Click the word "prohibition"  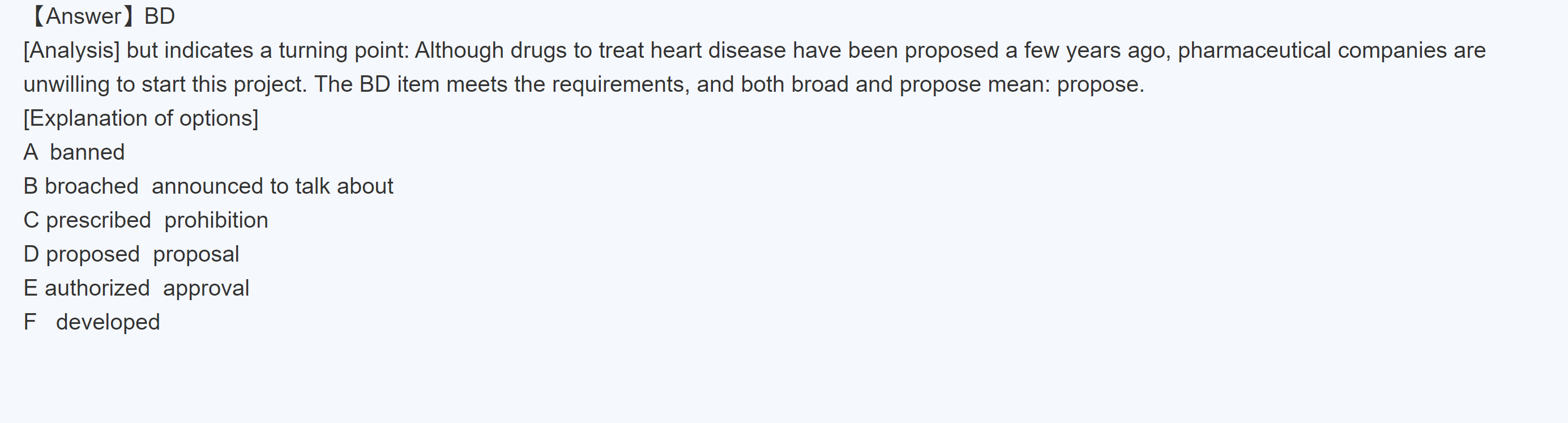tap(216, 220)
